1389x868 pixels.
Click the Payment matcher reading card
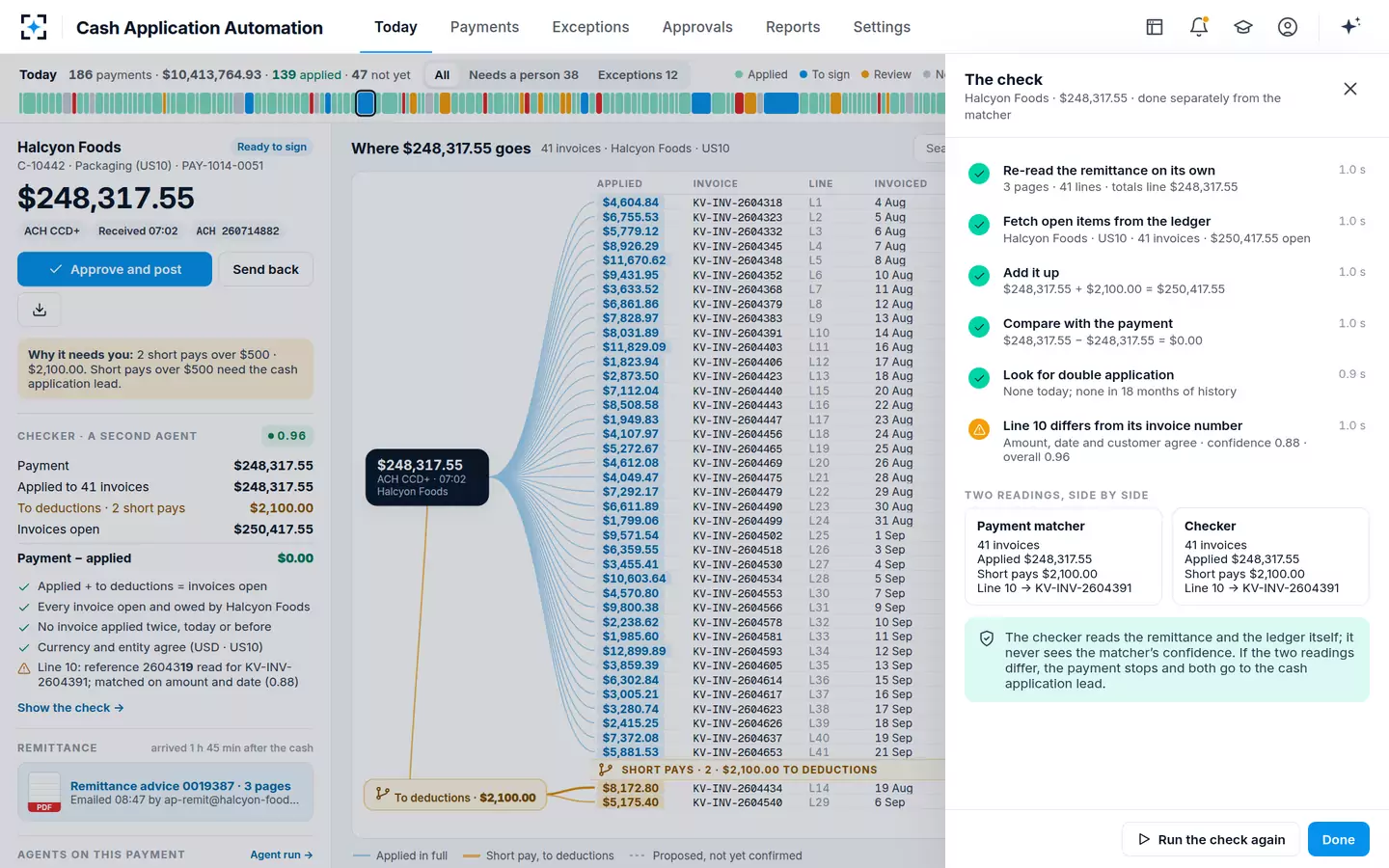[x=1063, y=556]
